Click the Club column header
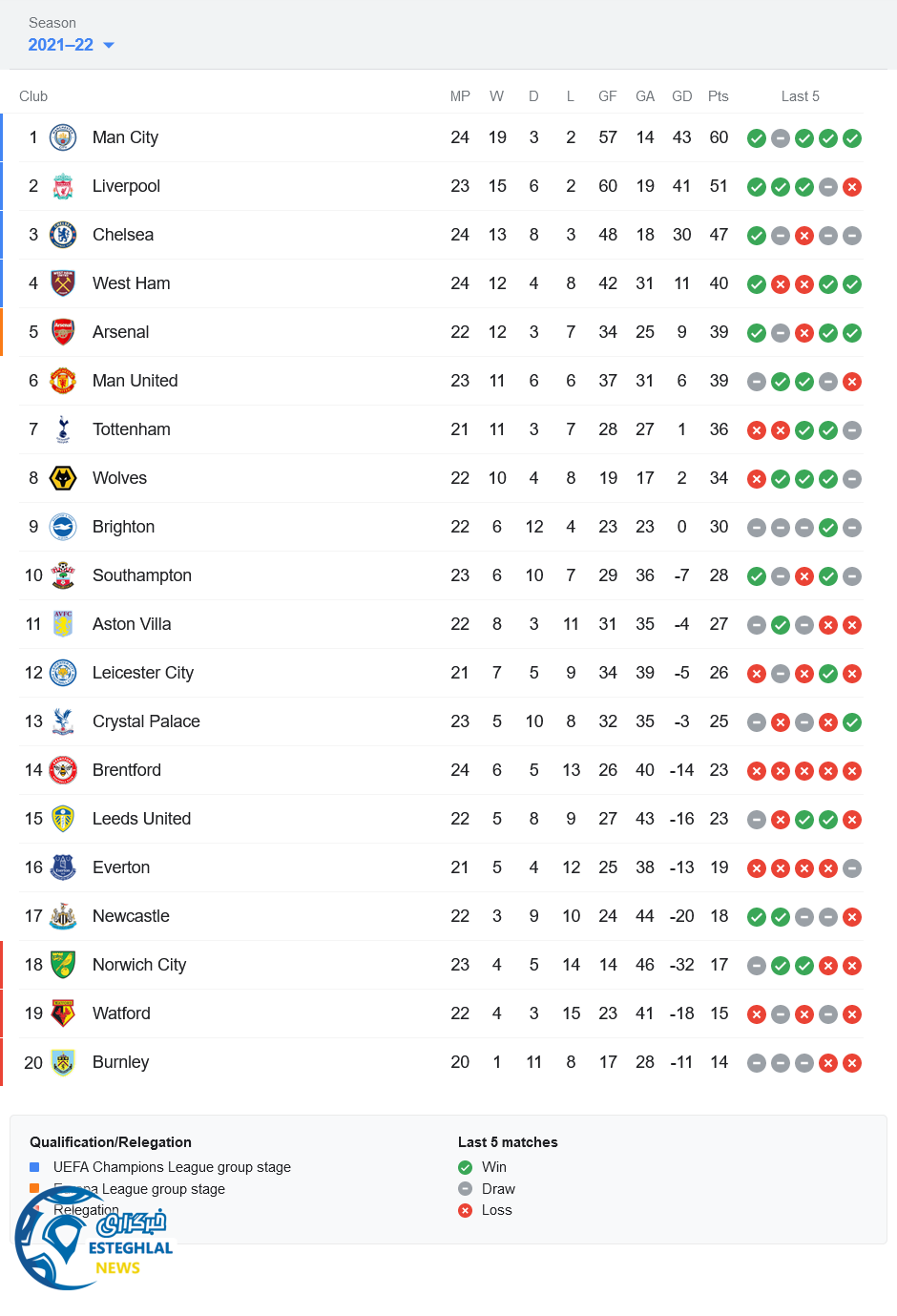897x1316 pixels. click(x=33, y=96)
